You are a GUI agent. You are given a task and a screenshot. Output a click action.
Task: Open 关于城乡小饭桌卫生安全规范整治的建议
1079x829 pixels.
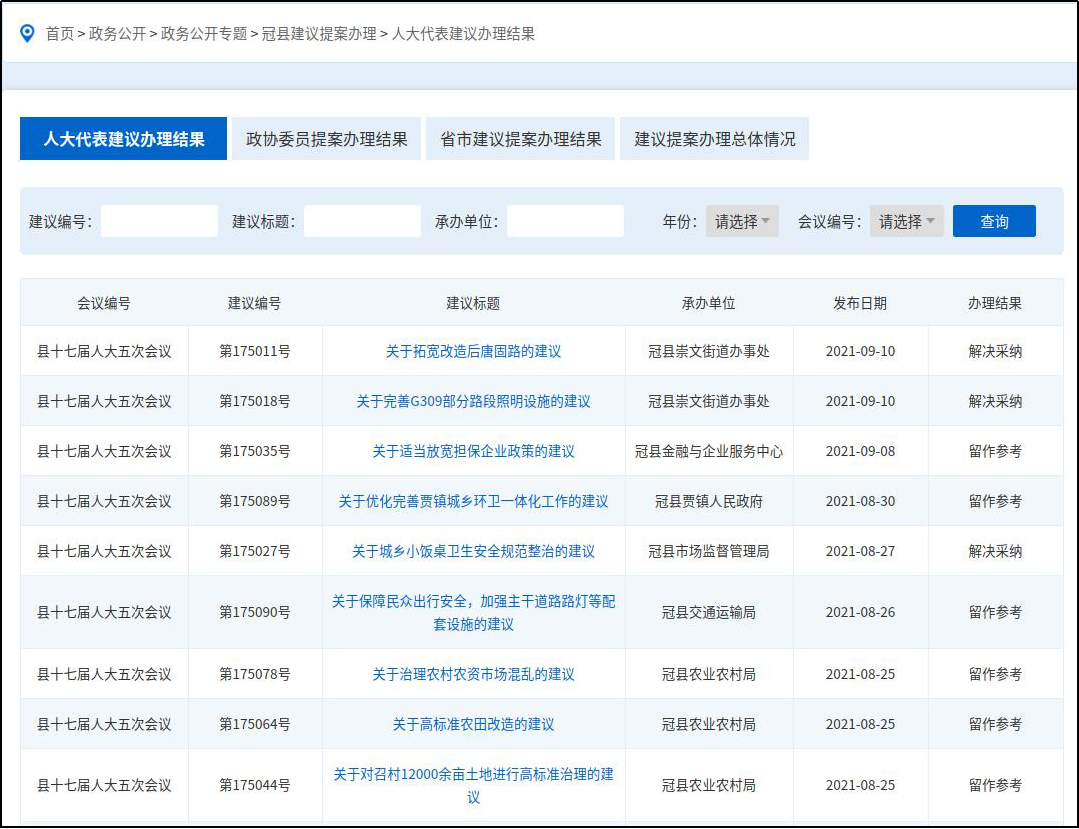(x=473, y=552)
